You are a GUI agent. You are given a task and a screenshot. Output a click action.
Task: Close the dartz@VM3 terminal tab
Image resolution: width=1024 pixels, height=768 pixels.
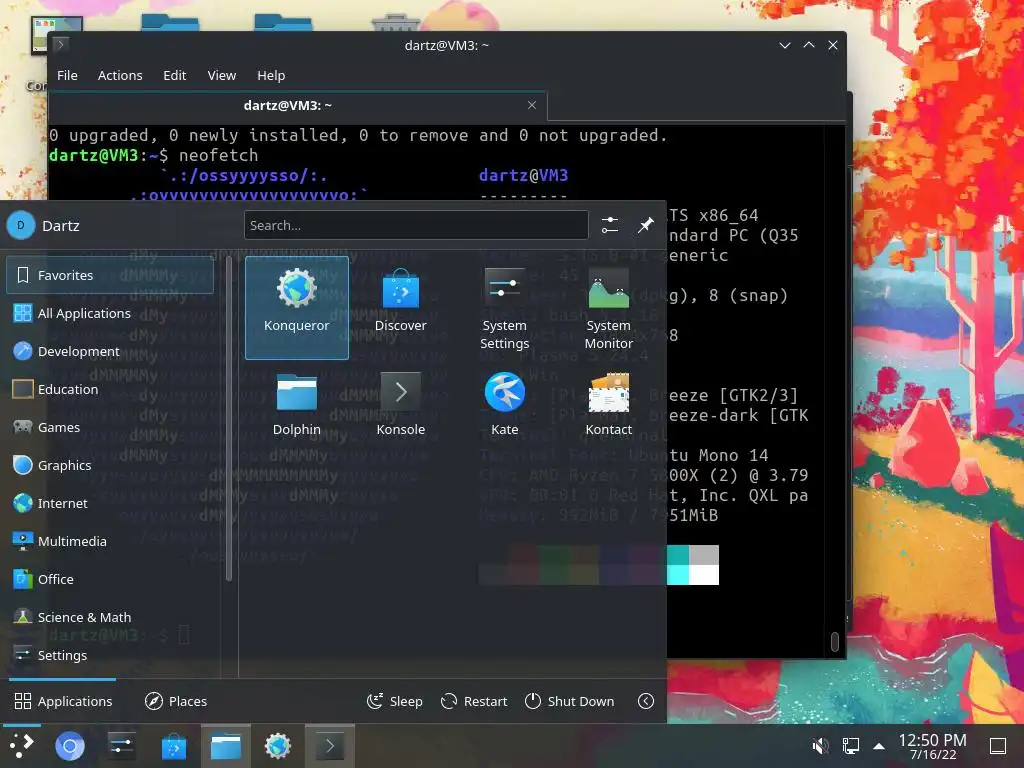[x=532, y=105]
